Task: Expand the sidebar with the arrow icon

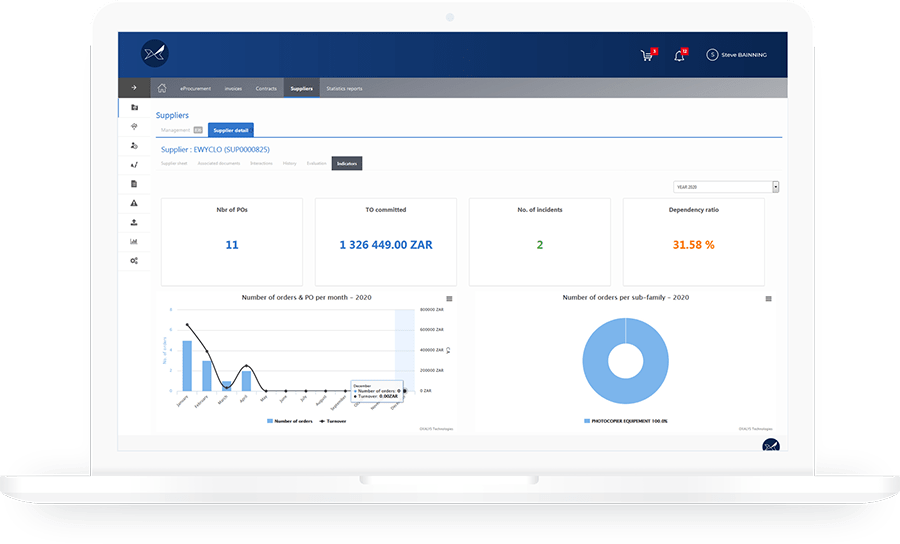Action: (134, 88)
